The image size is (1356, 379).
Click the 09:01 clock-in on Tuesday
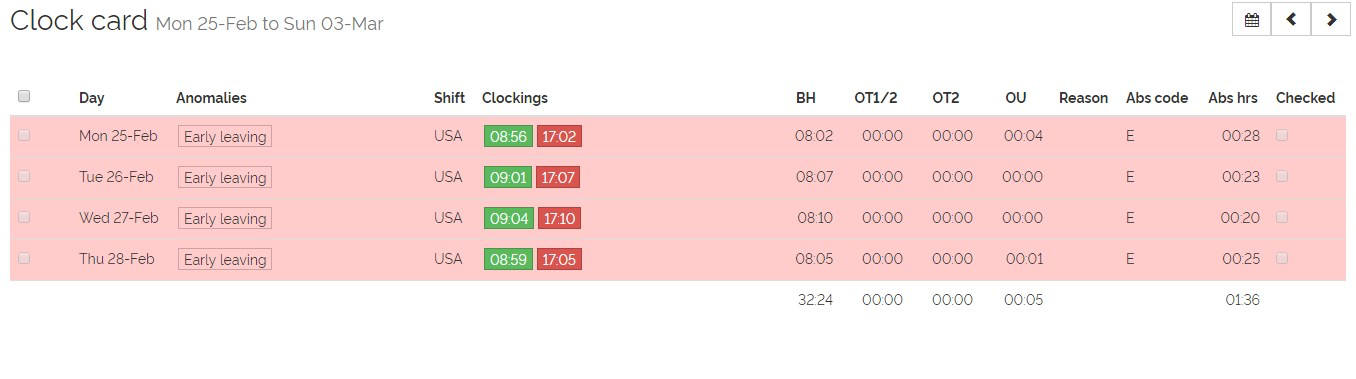click(x=509, y=178)
